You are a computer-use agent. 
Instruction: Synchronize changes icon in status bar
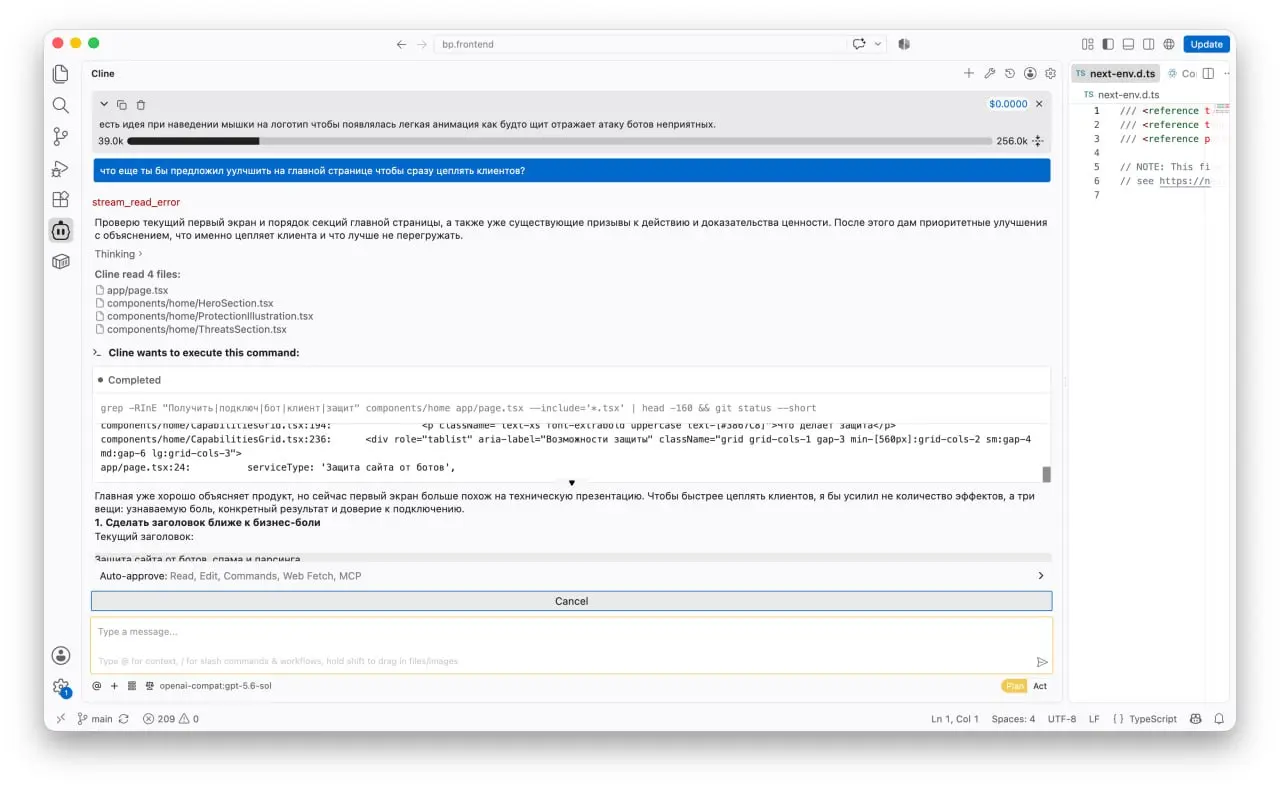124,719
